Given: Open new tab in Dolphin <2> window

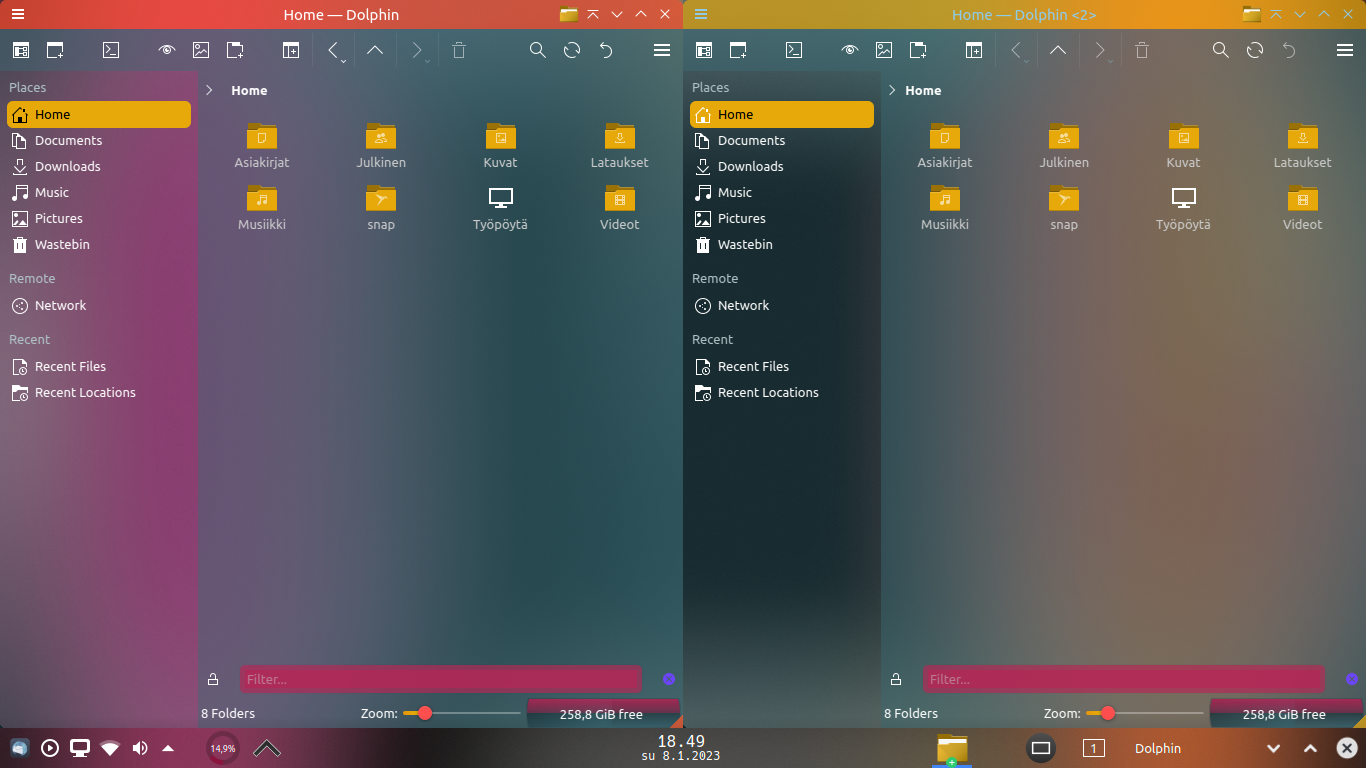Looking at the screenshot, I should pyautogui.click(x=738, y=50).
